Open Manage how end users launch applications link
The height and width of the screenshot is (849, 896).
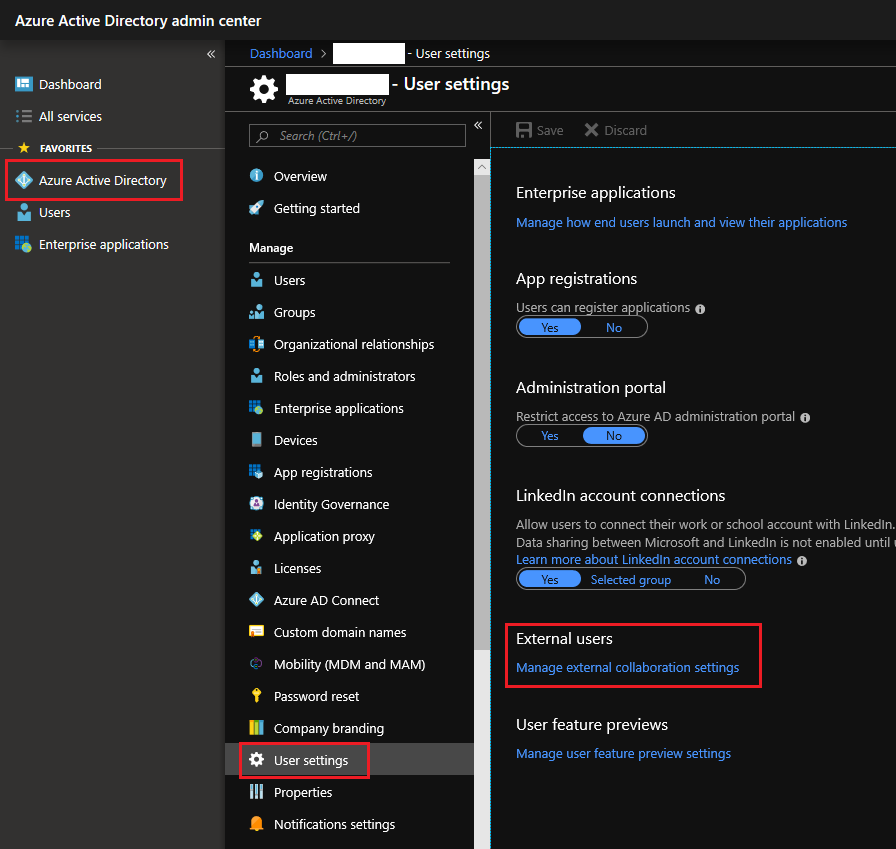tap(681, 222)
